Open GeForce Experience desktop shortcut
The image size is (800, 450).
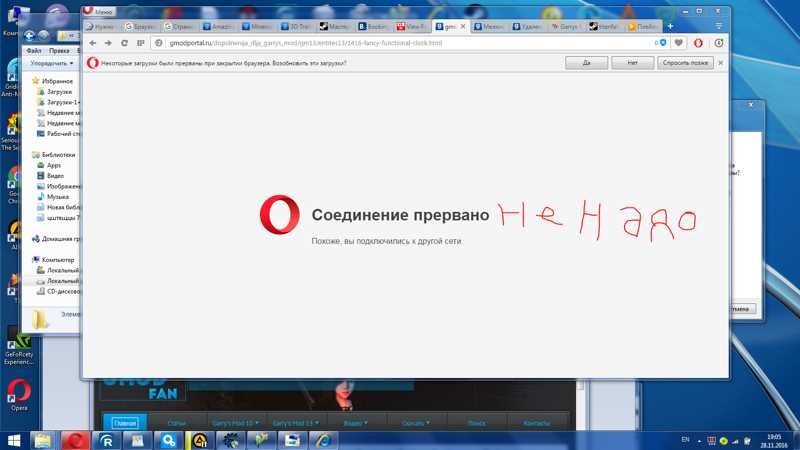pos(19,347)
